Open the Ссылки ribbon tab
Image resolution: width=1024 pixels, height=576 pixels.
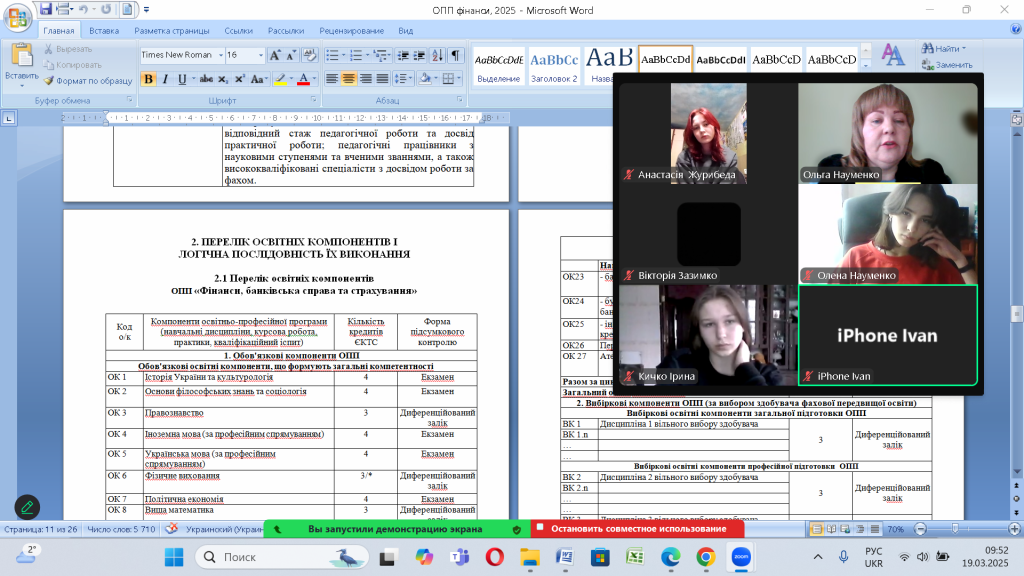tap(238, 31)
